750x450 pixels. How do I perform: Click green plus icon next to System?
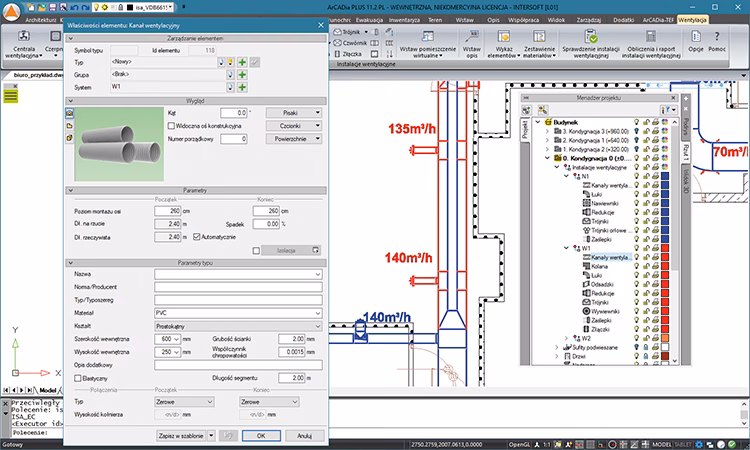[x=241, y=86]
